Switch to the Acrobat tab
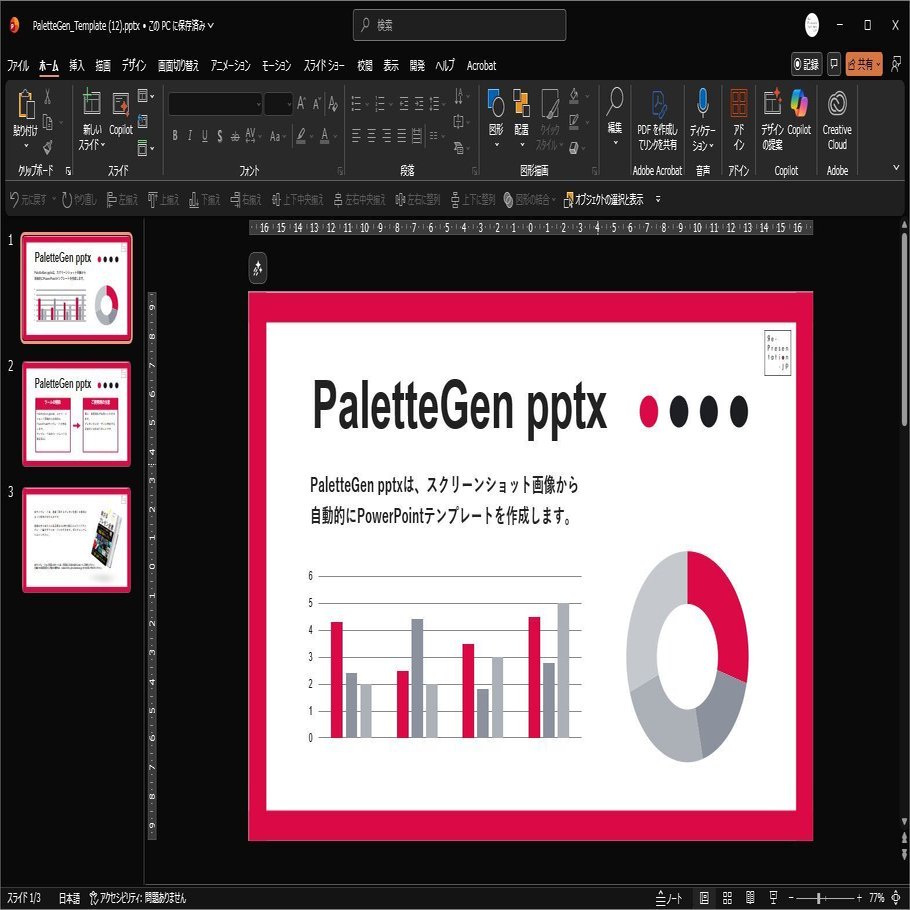Screen dimensions: 910x910 coord(481,66)
